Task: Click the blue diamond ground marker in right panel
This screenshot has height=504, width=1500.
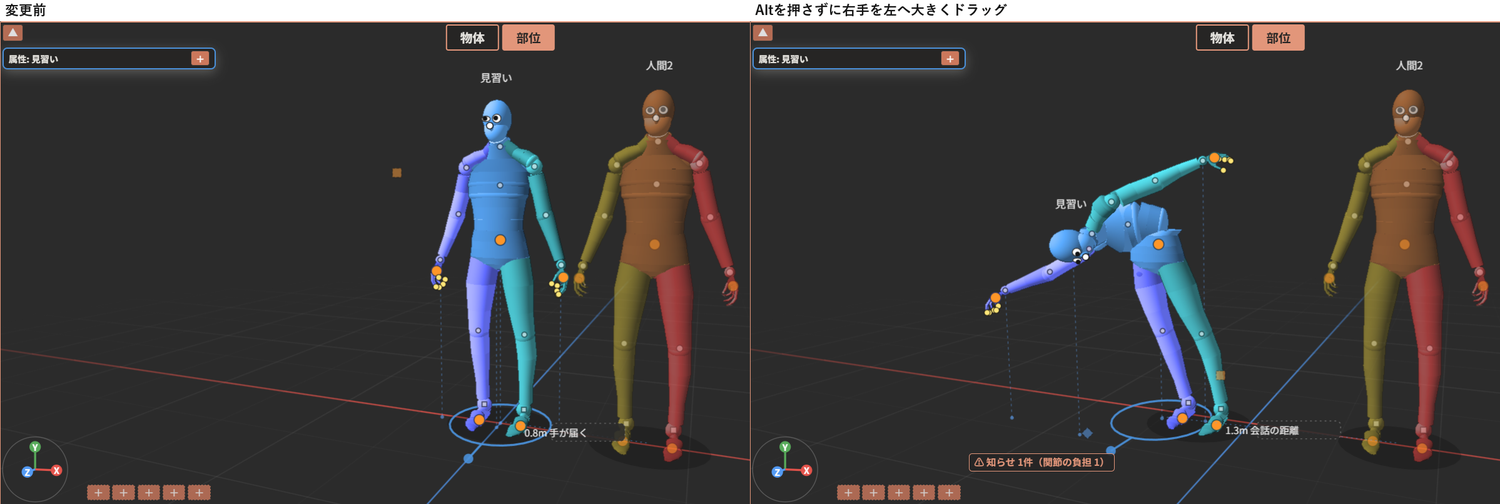Action: coord(1087,433)
